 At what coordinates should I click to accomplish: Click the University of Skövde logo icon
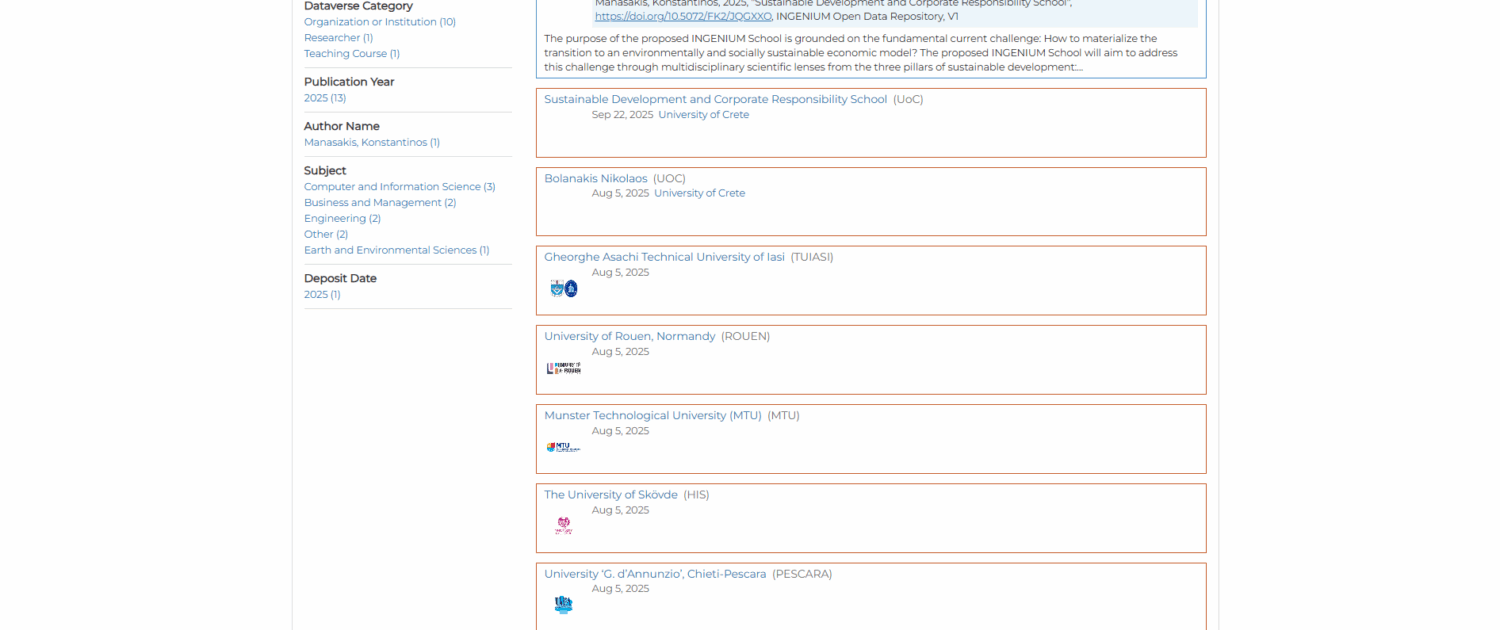(564, 526)
